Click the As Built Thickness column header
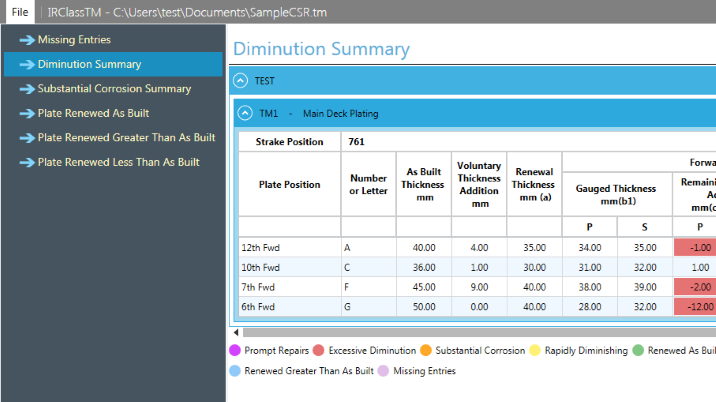 (424, 185)
